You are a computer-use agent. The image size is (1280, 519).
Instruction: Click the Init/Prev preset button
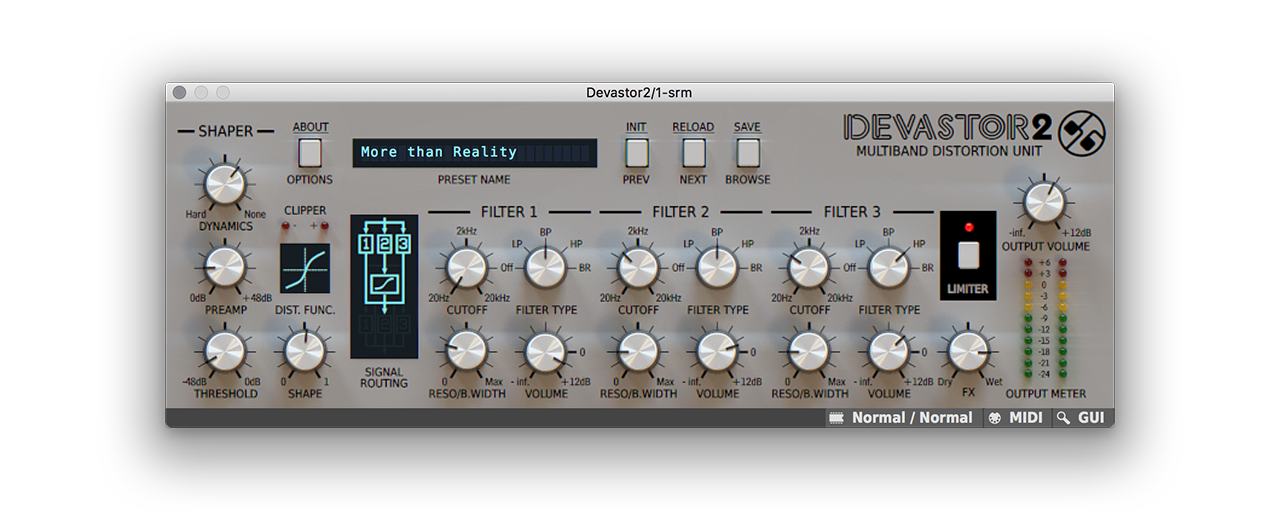[x=637, y=152]
